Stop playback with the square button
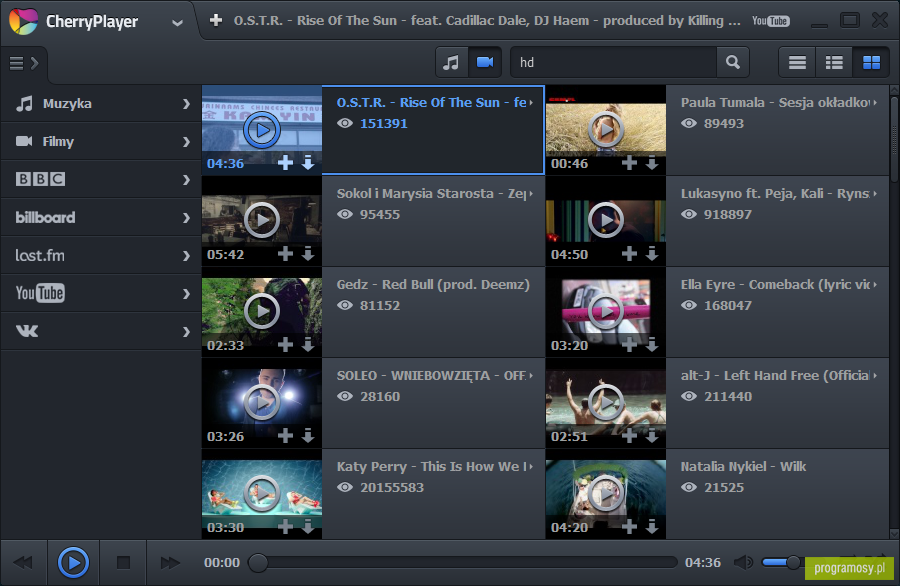Image resolution: width=900 pixels, height=586 pixels. (123, 562)
